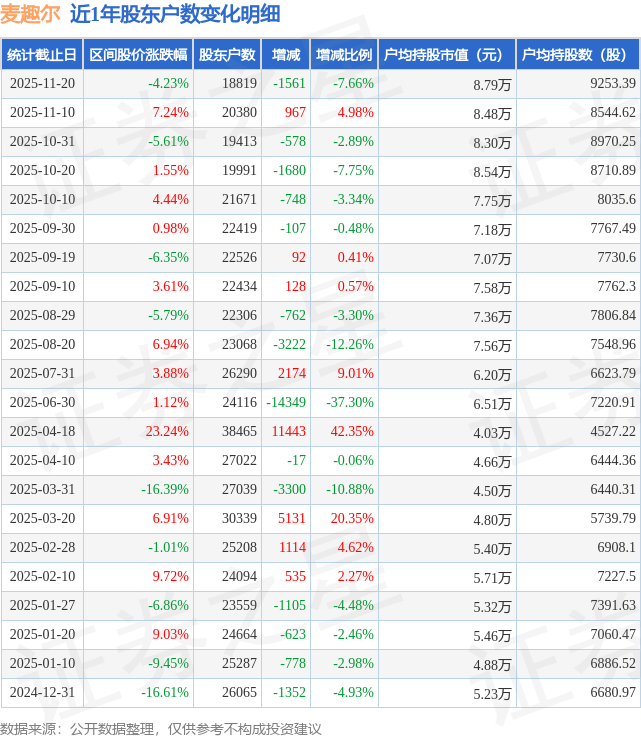Image resolution: width=641 pixels, height=738 pixels.
Task: Click the 麦趣尔 stock name in title
Action: click(30, 14)
